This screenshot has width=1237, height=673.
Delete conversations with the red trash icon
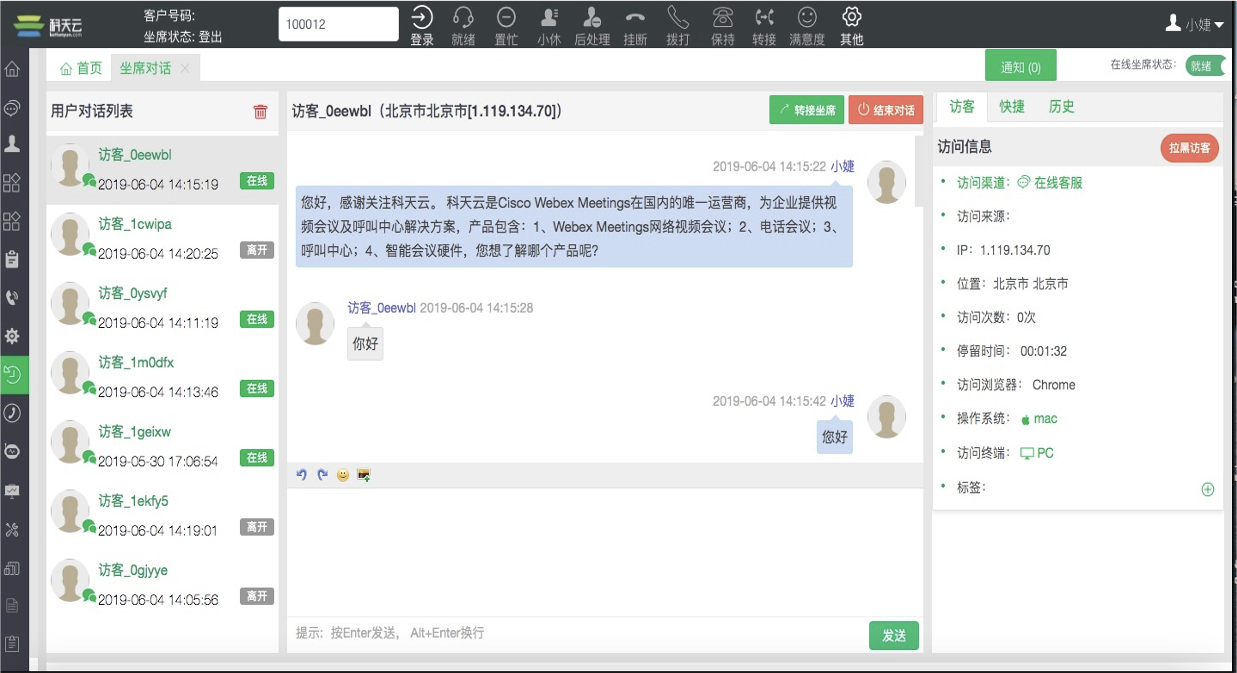[261, 112]
